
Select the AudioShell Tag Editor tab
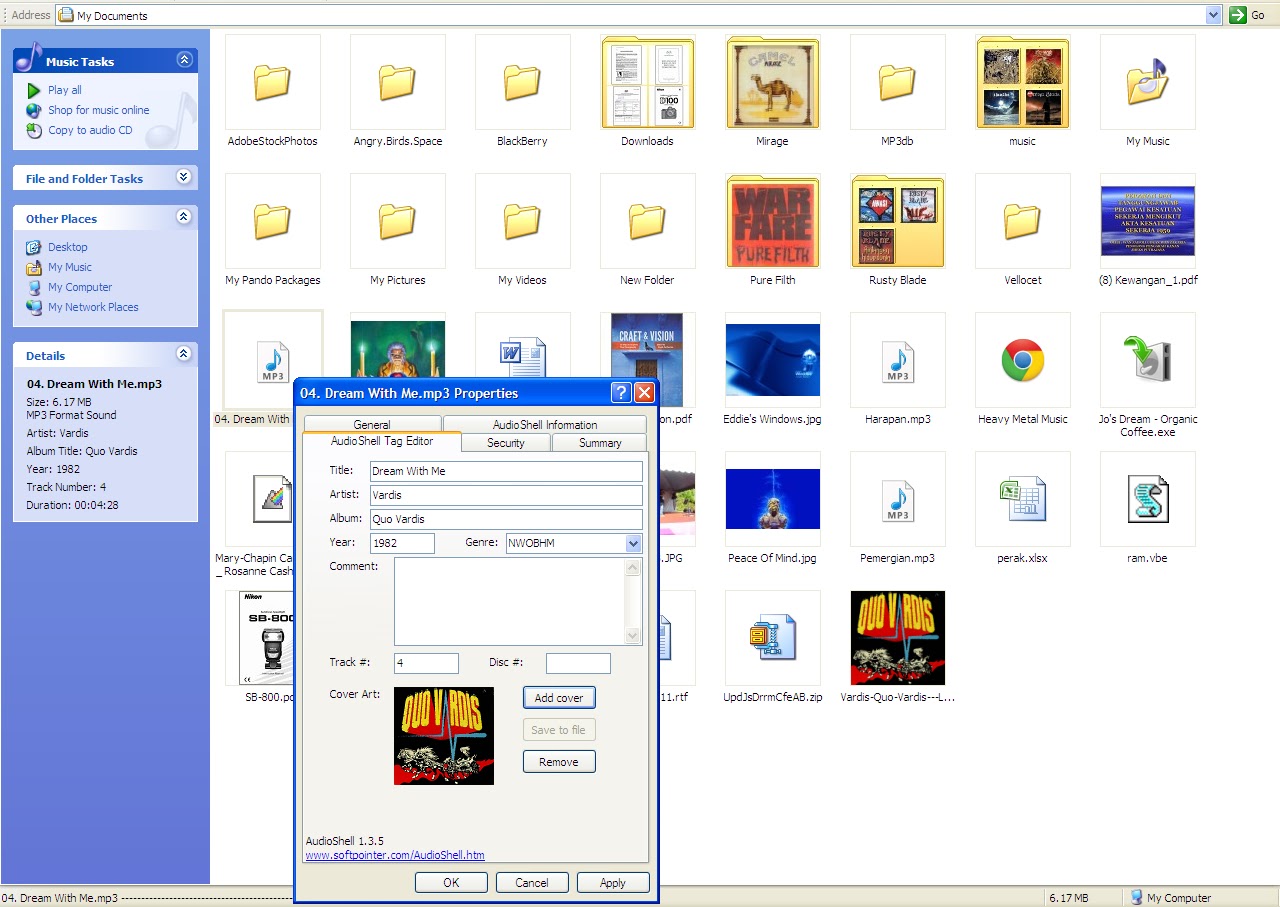pyautogui.click(x=382, y=441)
